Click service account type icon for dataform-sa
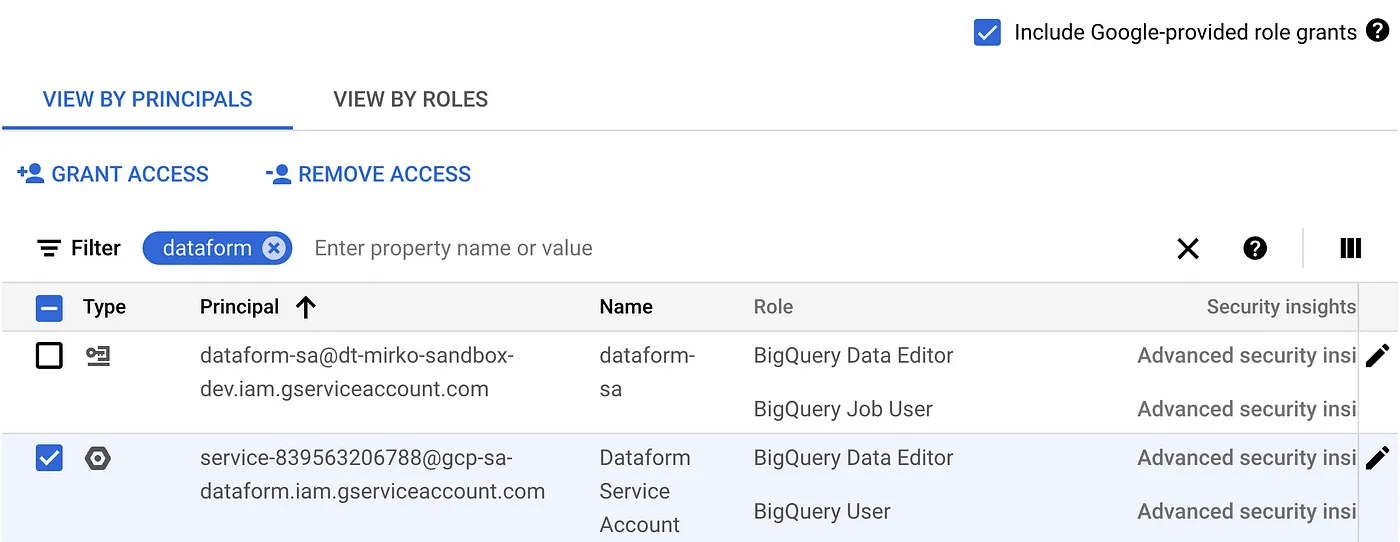Image resolution: width=1400 pixels, height=542 pixels. click(x=98, y=356)
